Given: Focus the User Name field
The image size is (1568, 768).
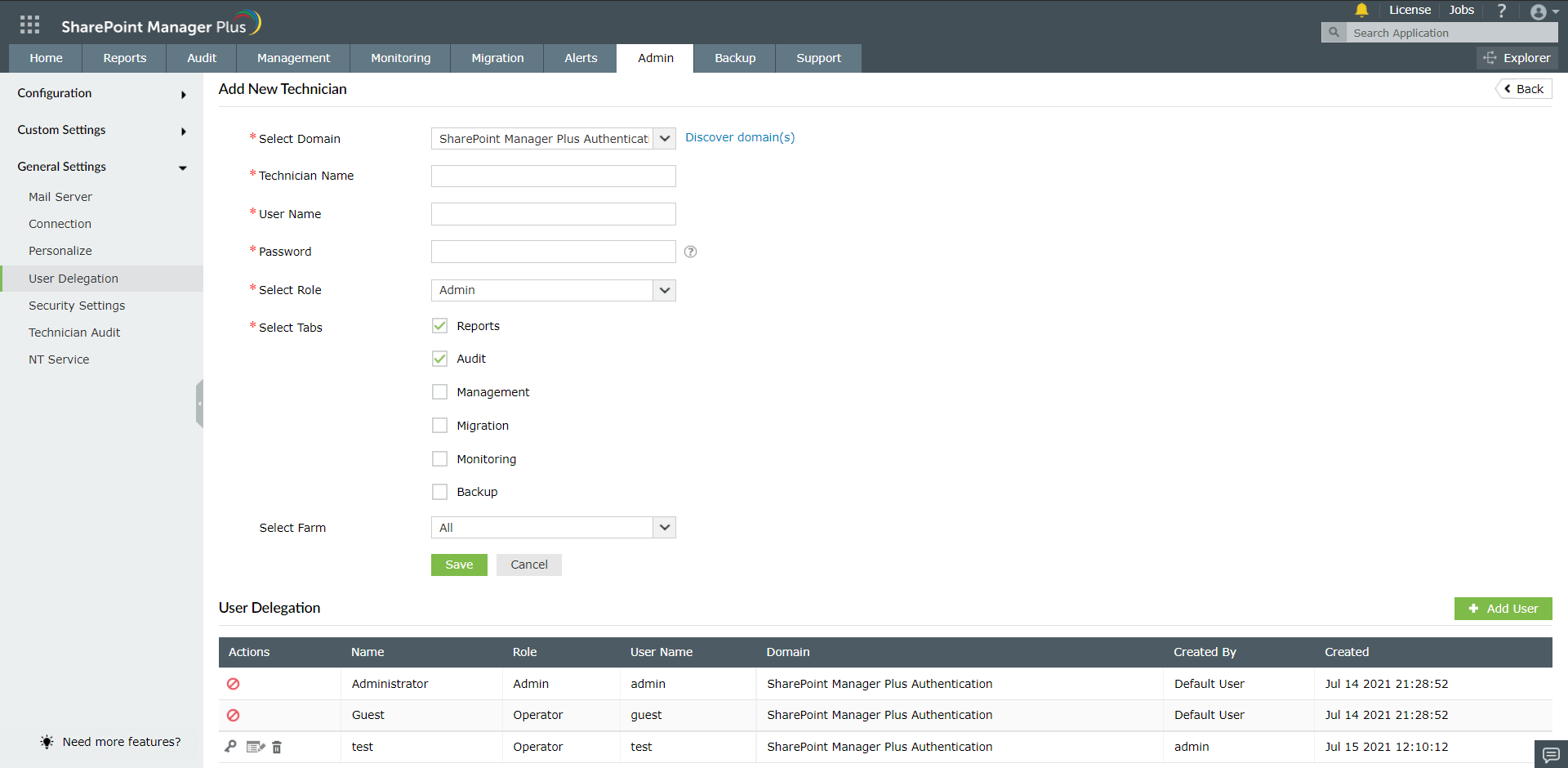Looking at the screenshot, I should pyautogui.click(x=554, y=214).
